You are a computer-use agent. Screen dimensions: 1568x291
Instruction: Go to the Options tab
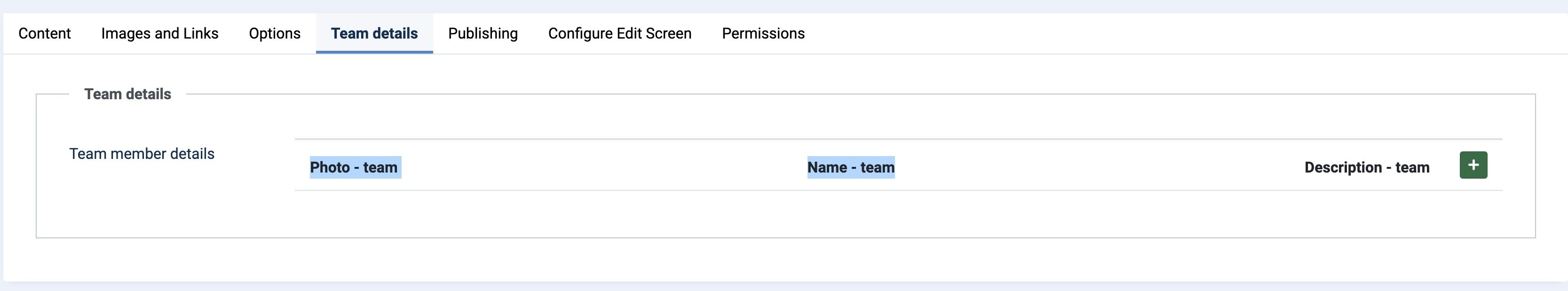click(275, 33)
